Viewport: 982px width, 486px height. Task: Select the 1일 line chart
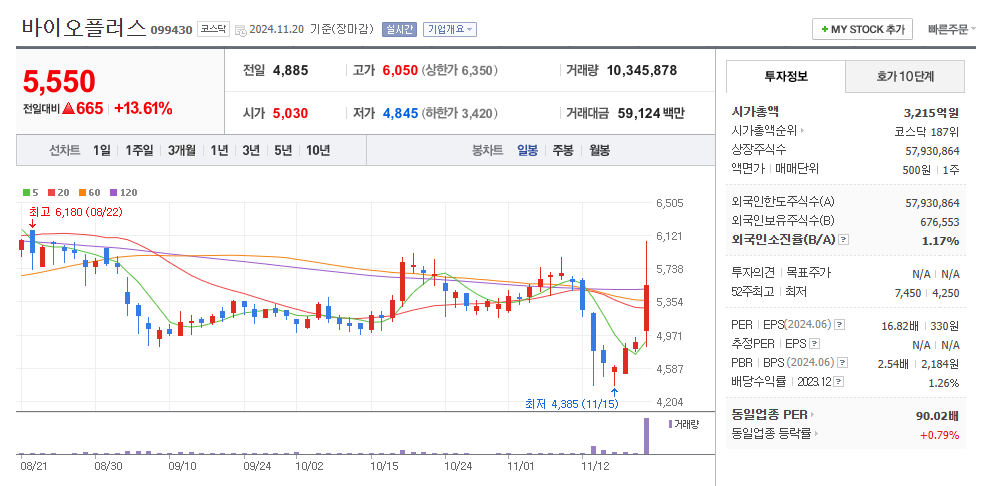pyautogui.click(x=101, y=150)
